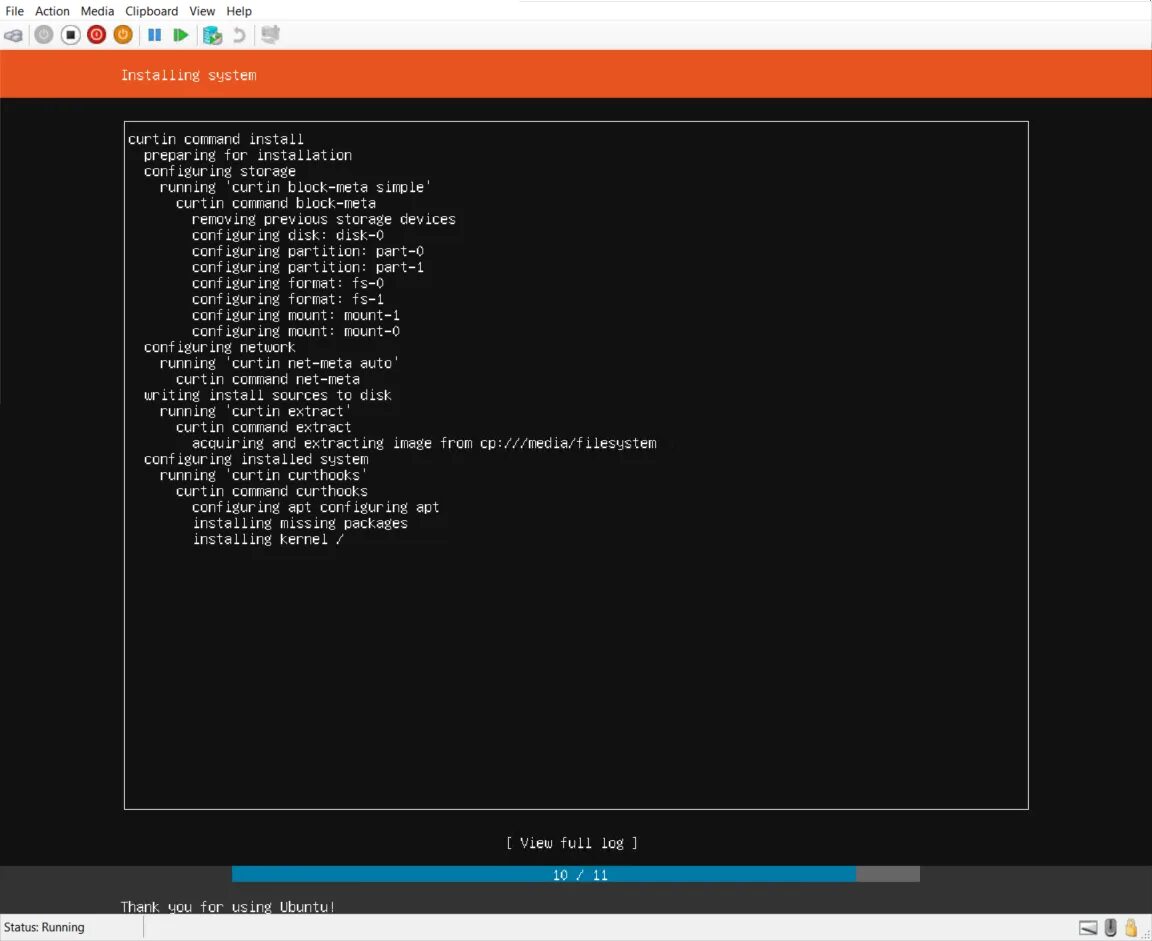Open the File menu
The width and height of the screenshot is (1152, 941).
pyautogui.click(x=14, y=11)
